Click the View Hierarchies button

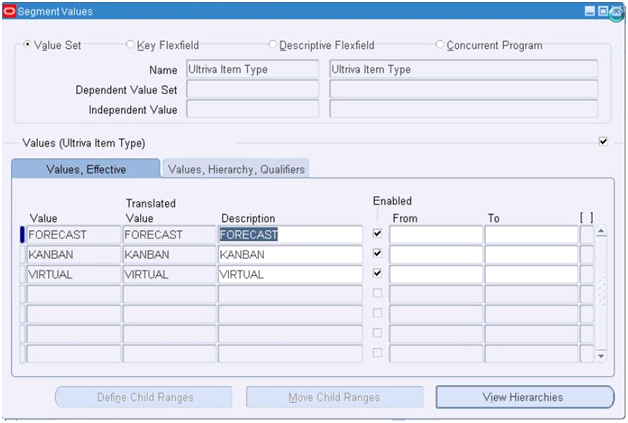click(x=525, y=397)
